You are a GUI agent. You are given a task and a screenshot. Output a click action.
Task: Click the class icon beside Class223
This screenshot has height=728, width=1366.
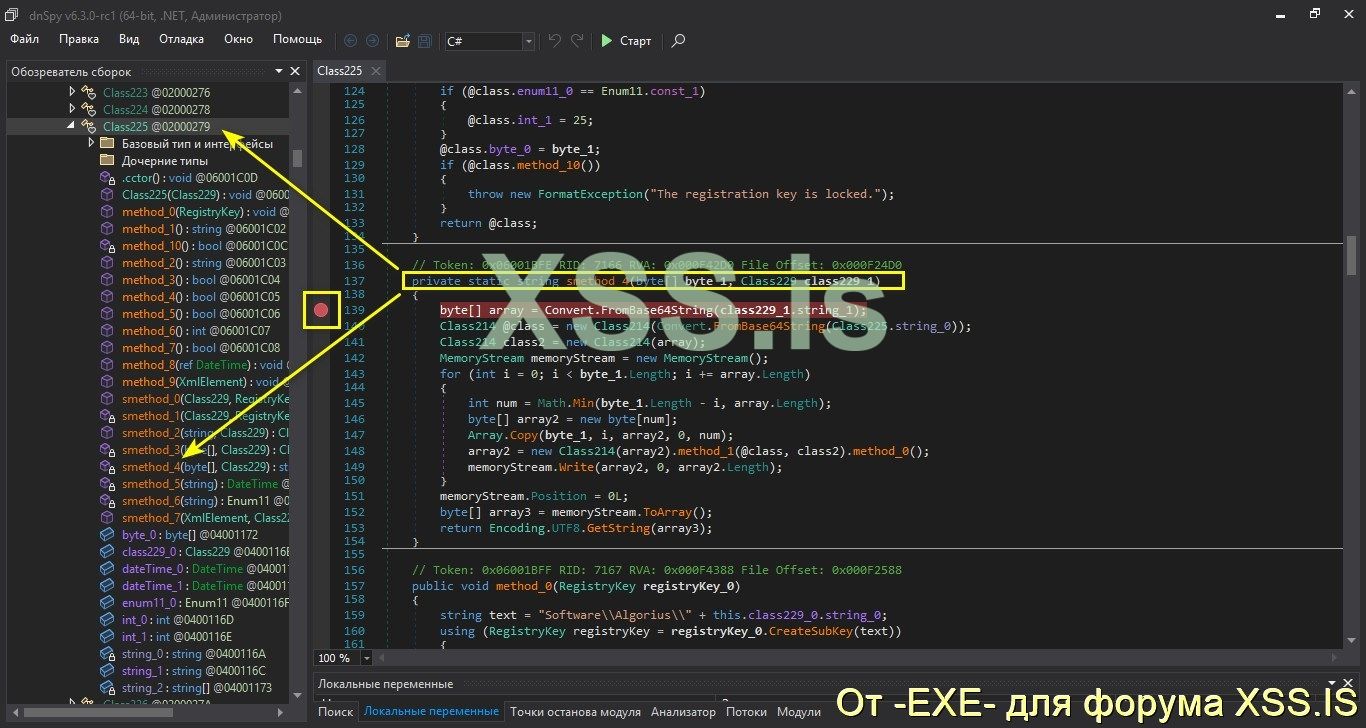pos(89,92)
